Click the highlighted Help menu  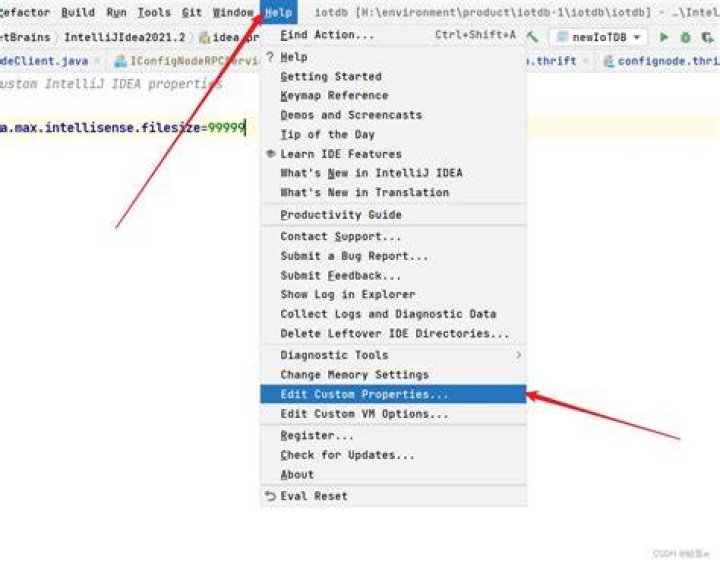pos(279,12)
